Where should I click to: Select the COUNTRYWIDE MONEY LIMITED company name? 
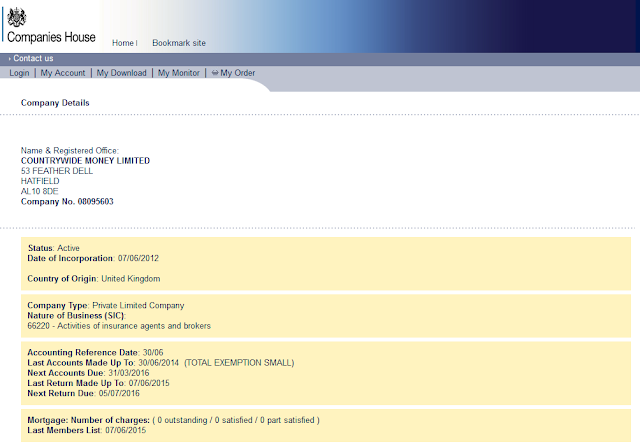pos(85,161)
